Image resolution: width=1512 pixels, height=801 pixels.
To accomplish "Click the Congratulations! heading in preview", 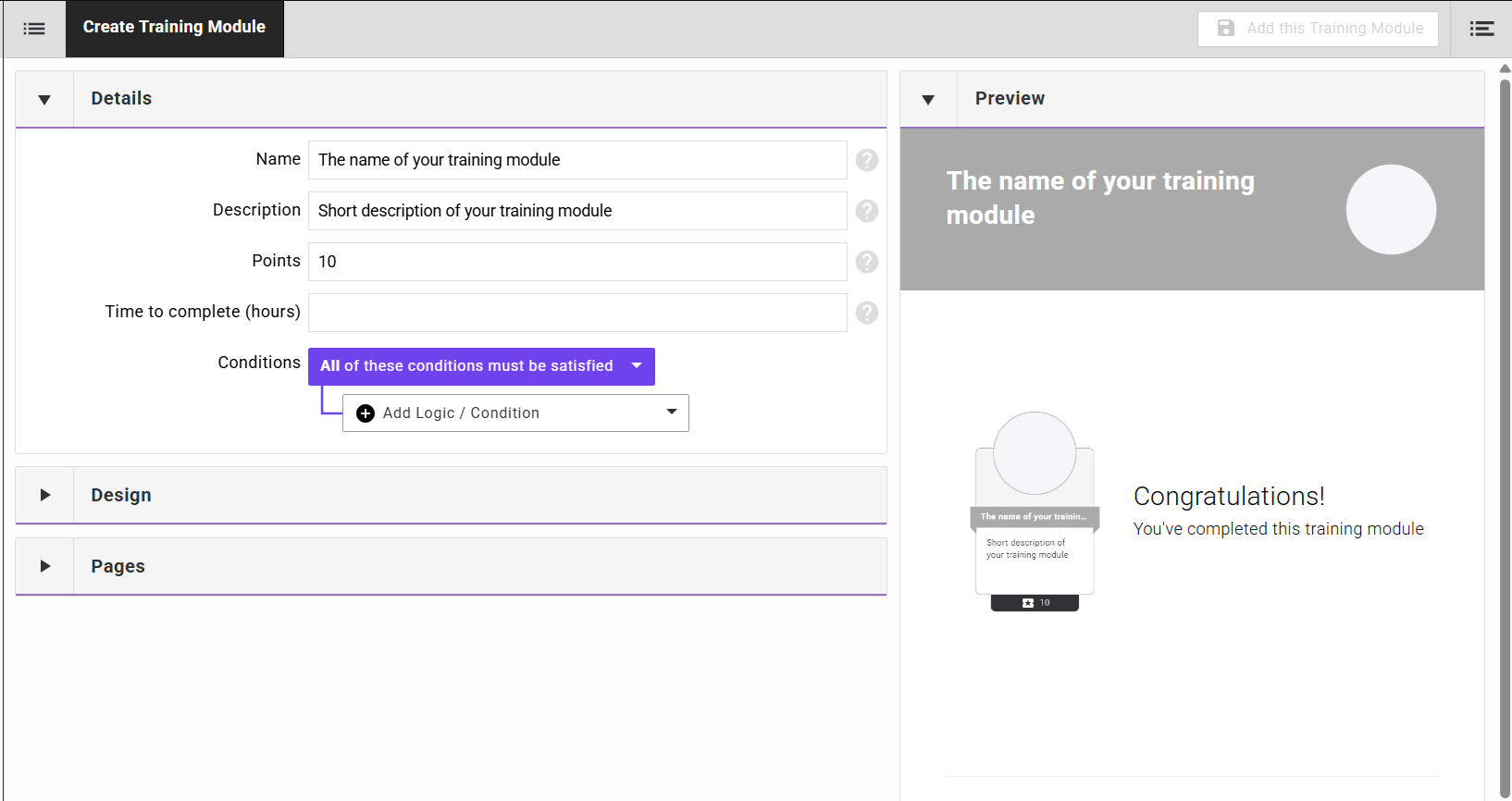I will point(1229,497).
